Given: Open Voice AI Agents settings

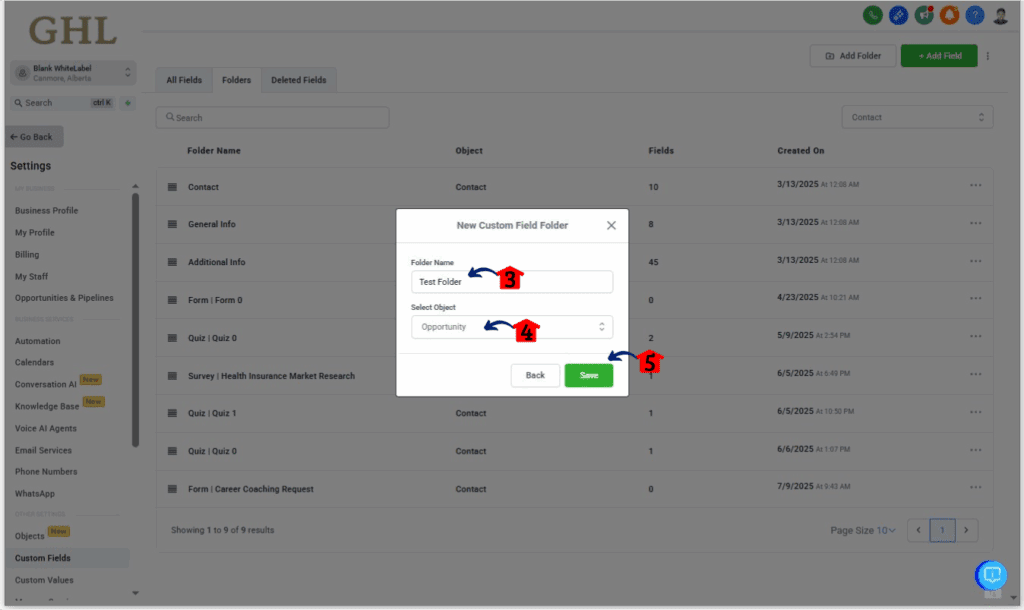Looking at the screenshot, I should click(46, 428).
